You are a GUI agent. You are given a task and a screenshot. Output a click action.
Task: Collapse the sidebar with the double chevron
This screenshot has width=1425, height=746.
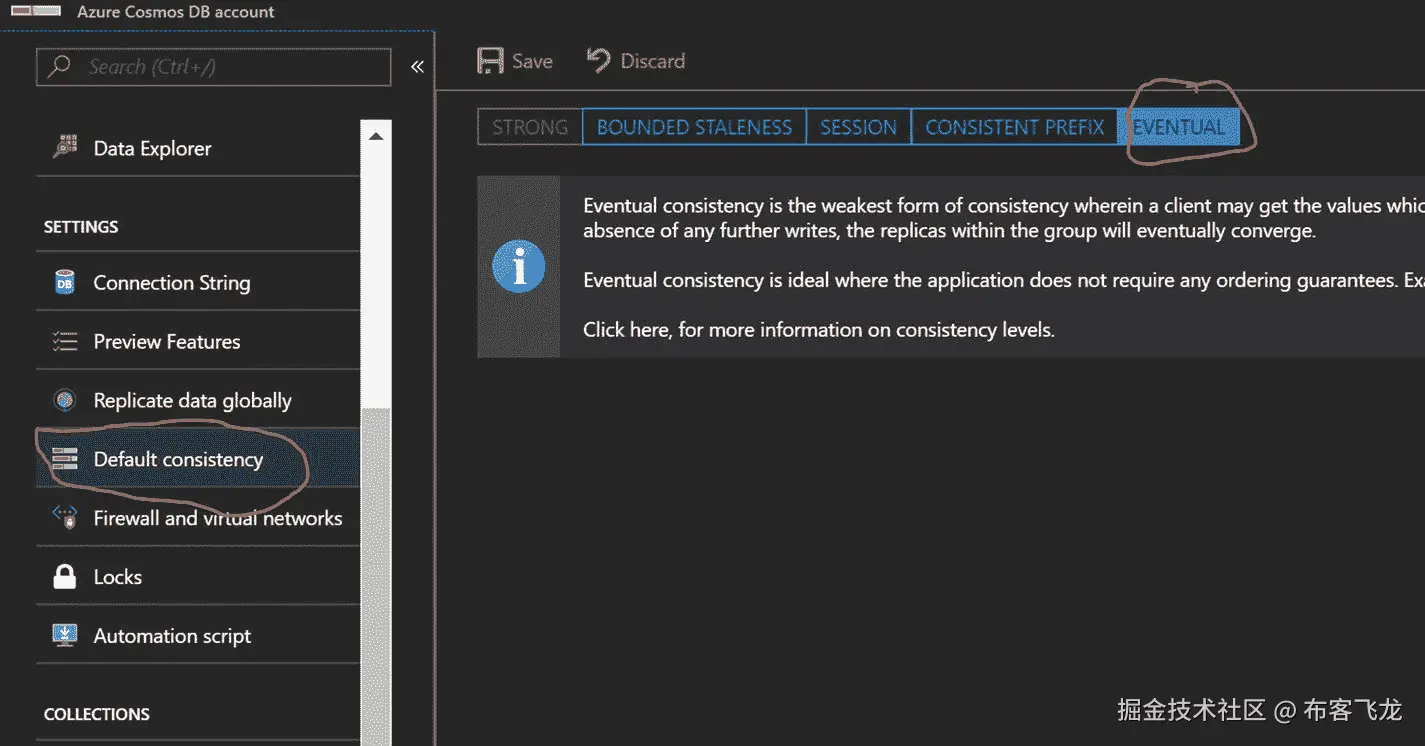(x=417, y=67)
